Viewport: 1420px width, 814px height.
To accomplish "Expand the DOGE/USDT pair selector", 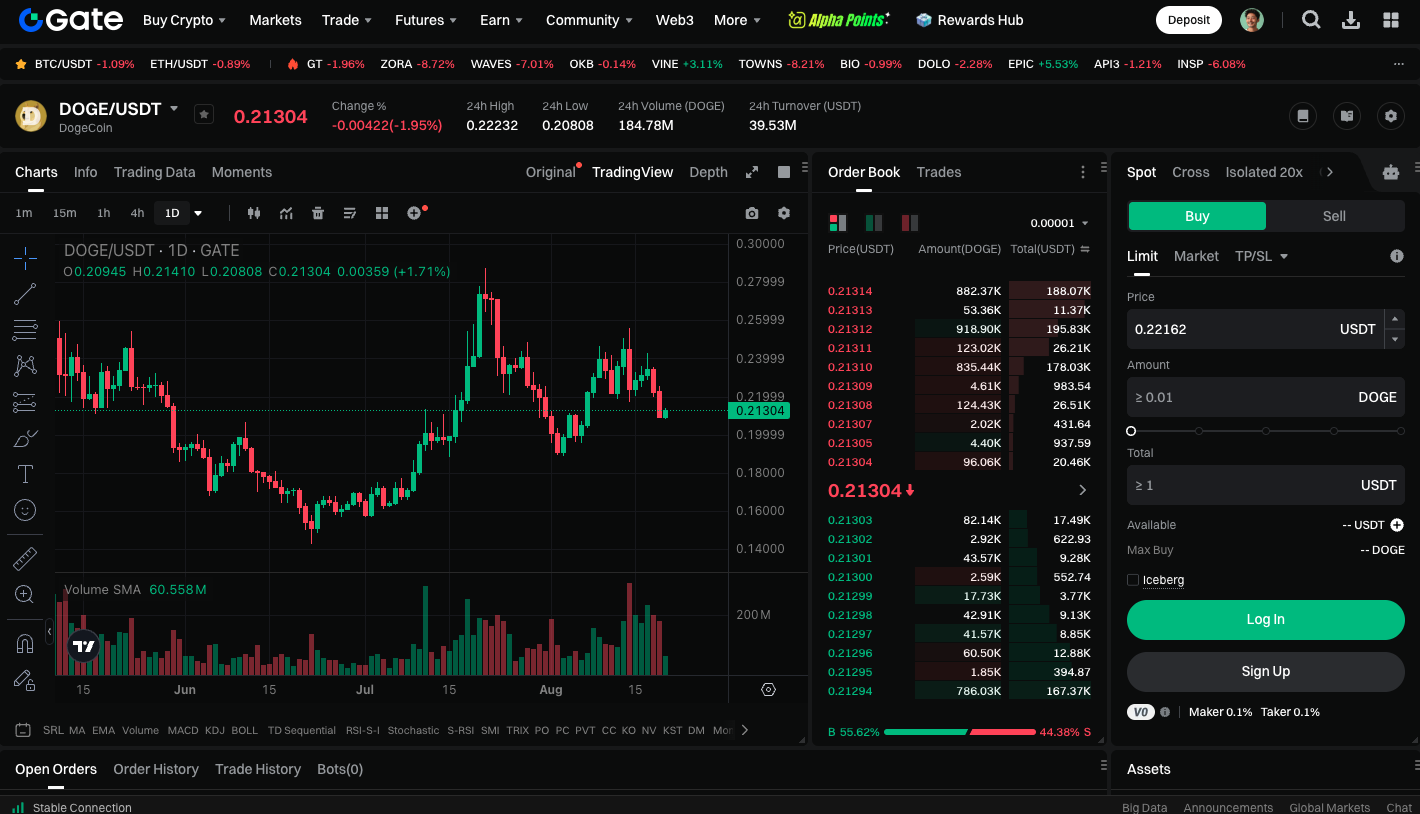I will (x=174, y=108).
